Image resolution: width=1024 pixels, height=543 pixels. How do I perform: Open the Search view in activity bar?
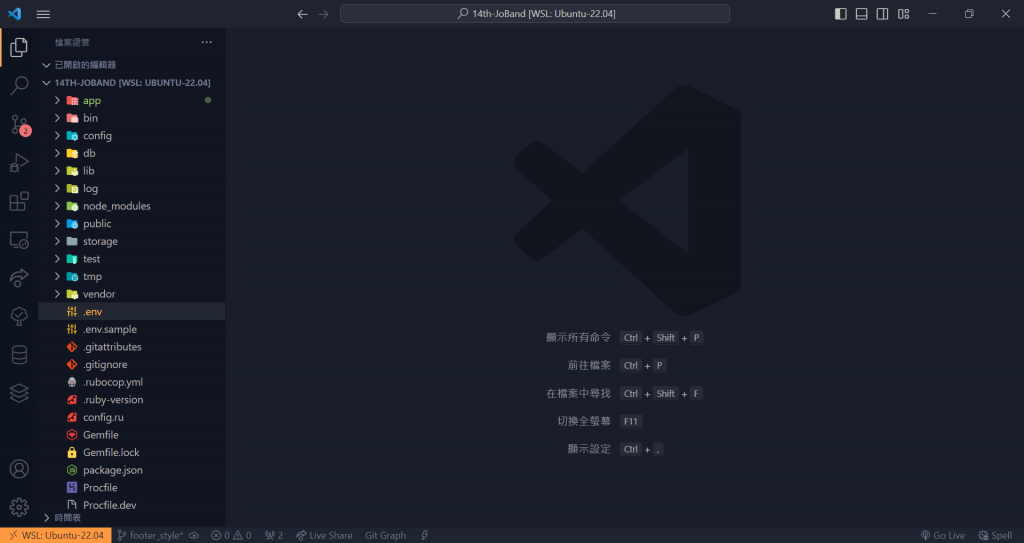pos(19,86)
